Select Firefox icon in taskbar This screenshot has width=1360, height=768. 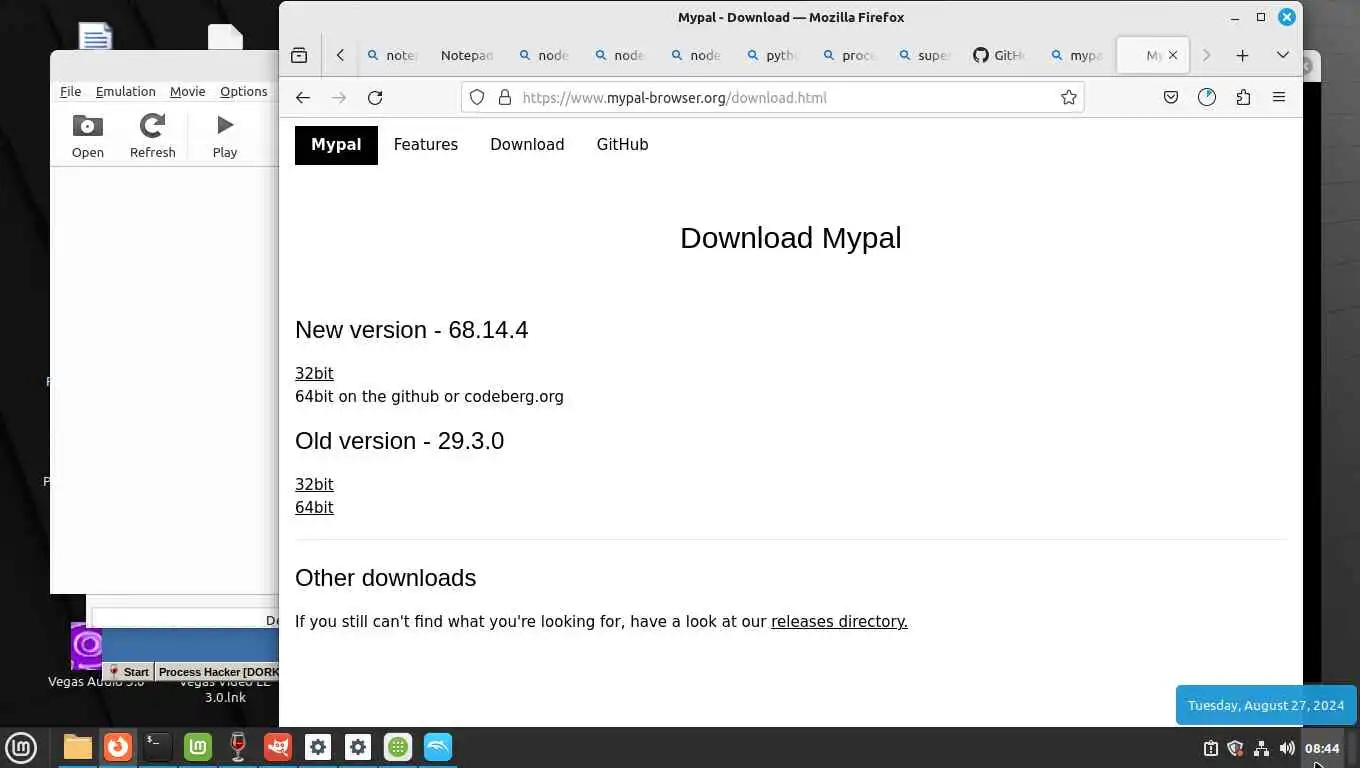(118, 747)
